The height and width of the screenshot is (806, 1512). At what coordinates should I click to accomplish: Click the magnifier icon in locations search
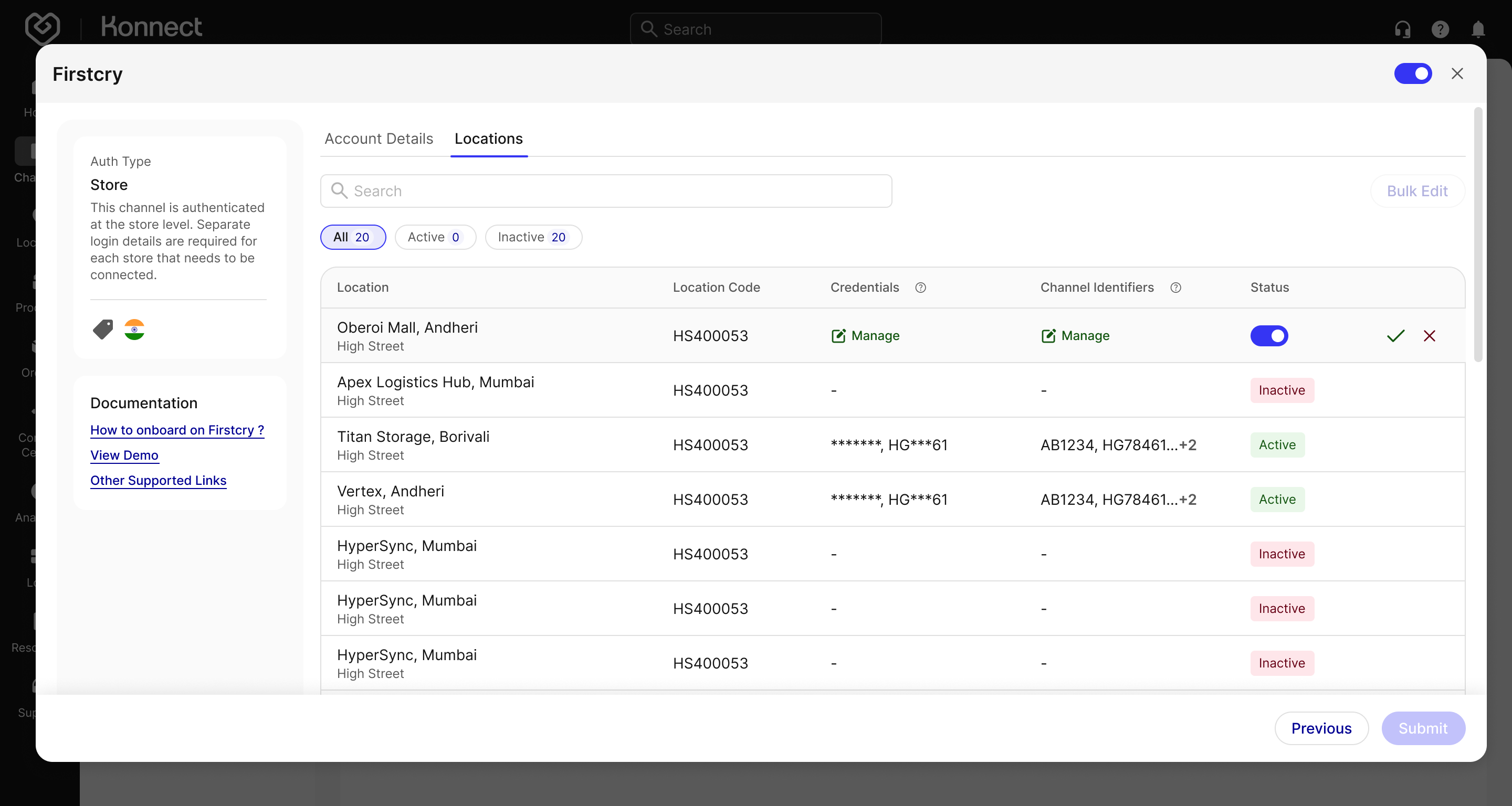[x=339, y=190]
